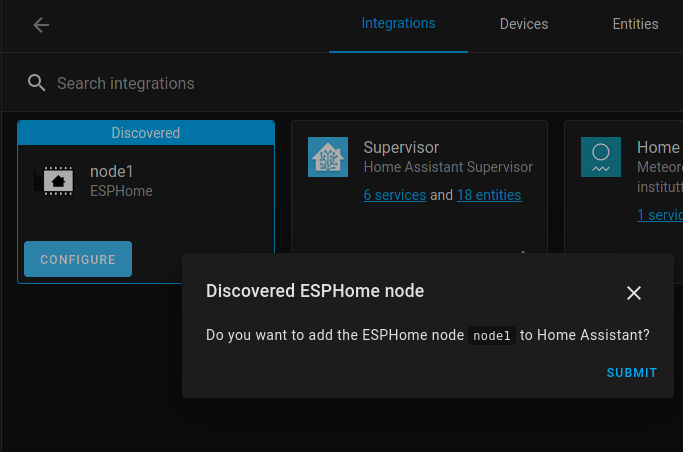Open the 1 service link on Home card
The height and width of the screenshot is (452, 683).
click(x=660, y=215)
